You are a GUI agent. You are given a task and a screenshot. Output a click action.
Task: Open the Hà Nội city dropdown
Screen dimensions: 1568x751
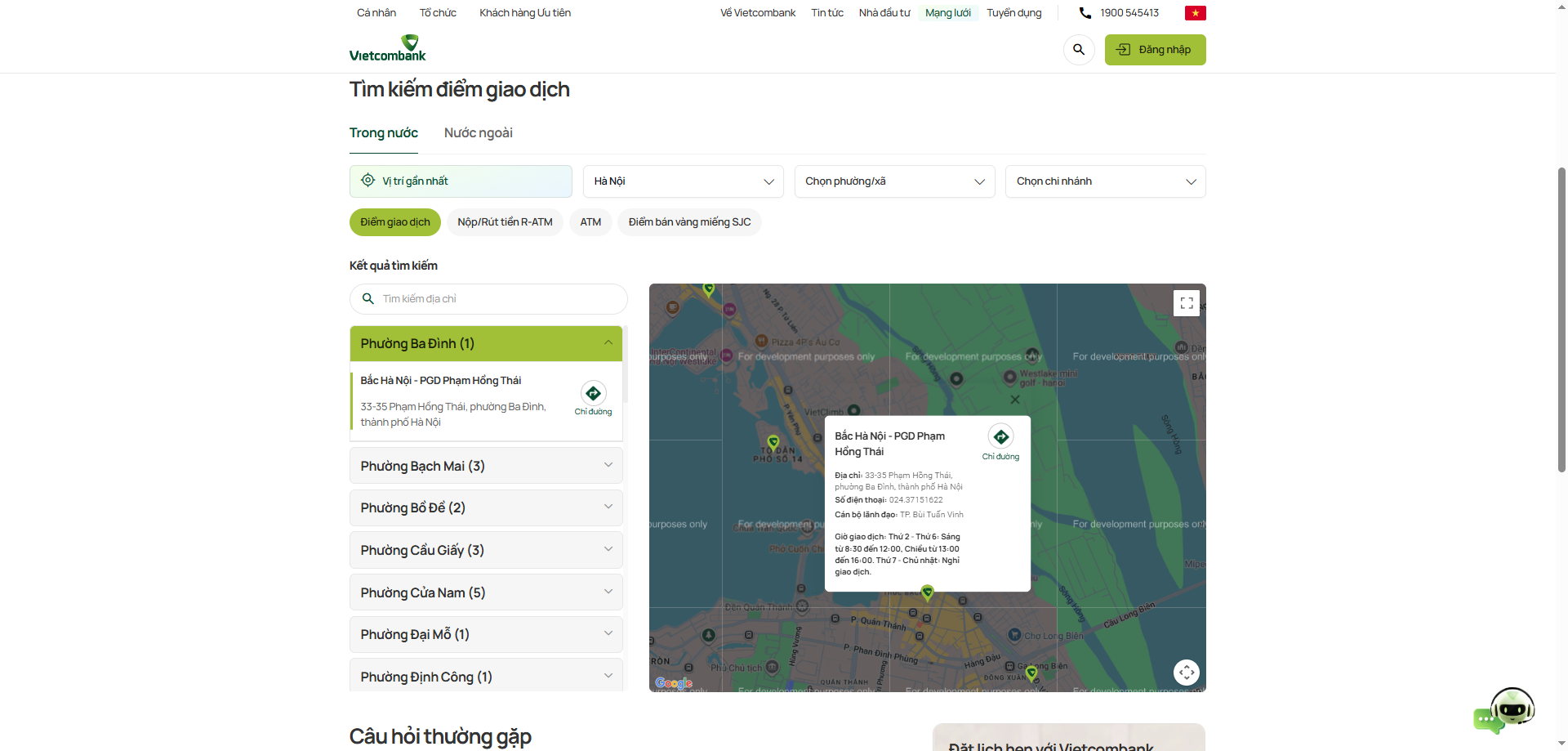click(683, 181)
